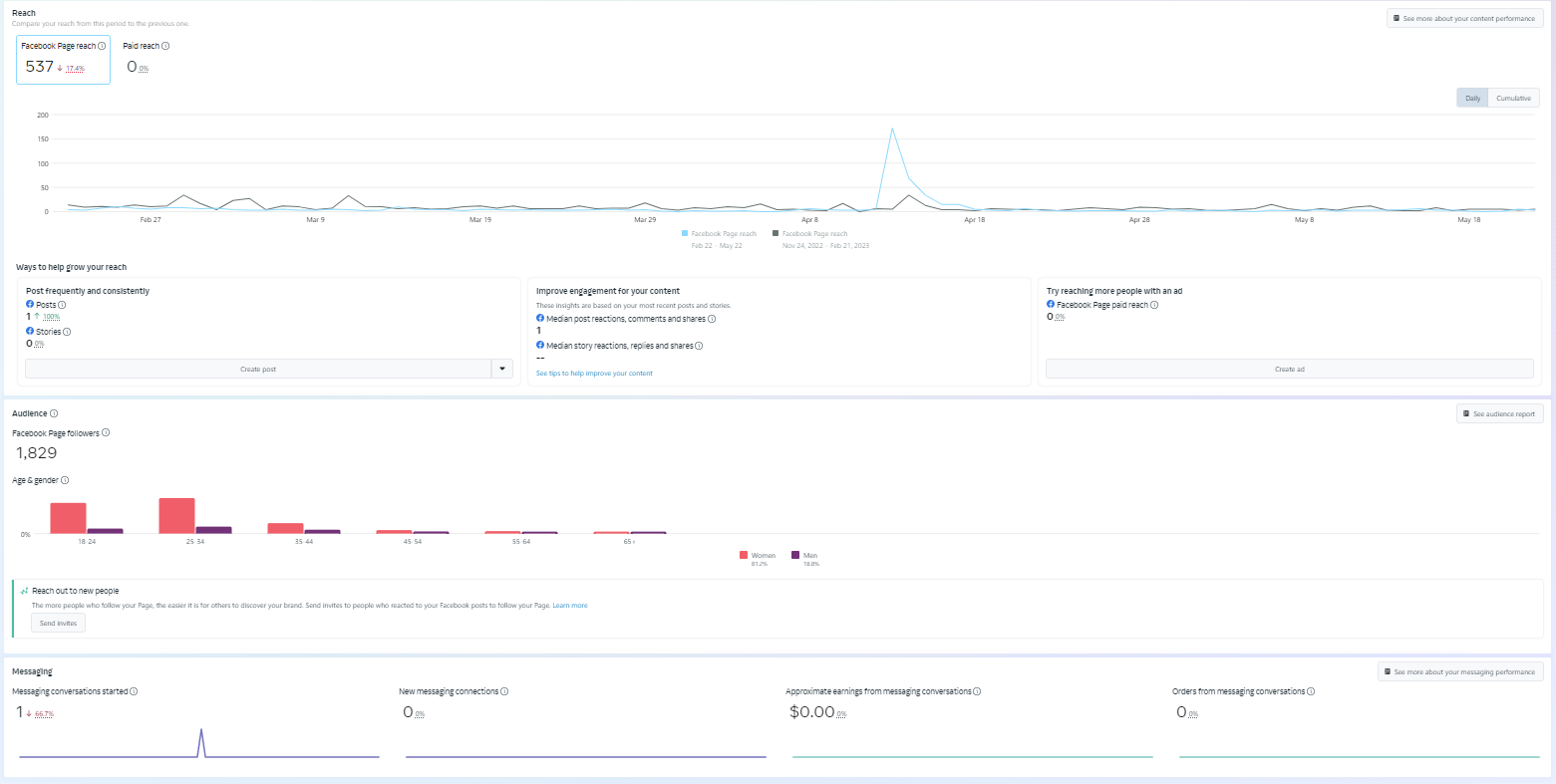Click the Women legend color swatch

[744, 555]
